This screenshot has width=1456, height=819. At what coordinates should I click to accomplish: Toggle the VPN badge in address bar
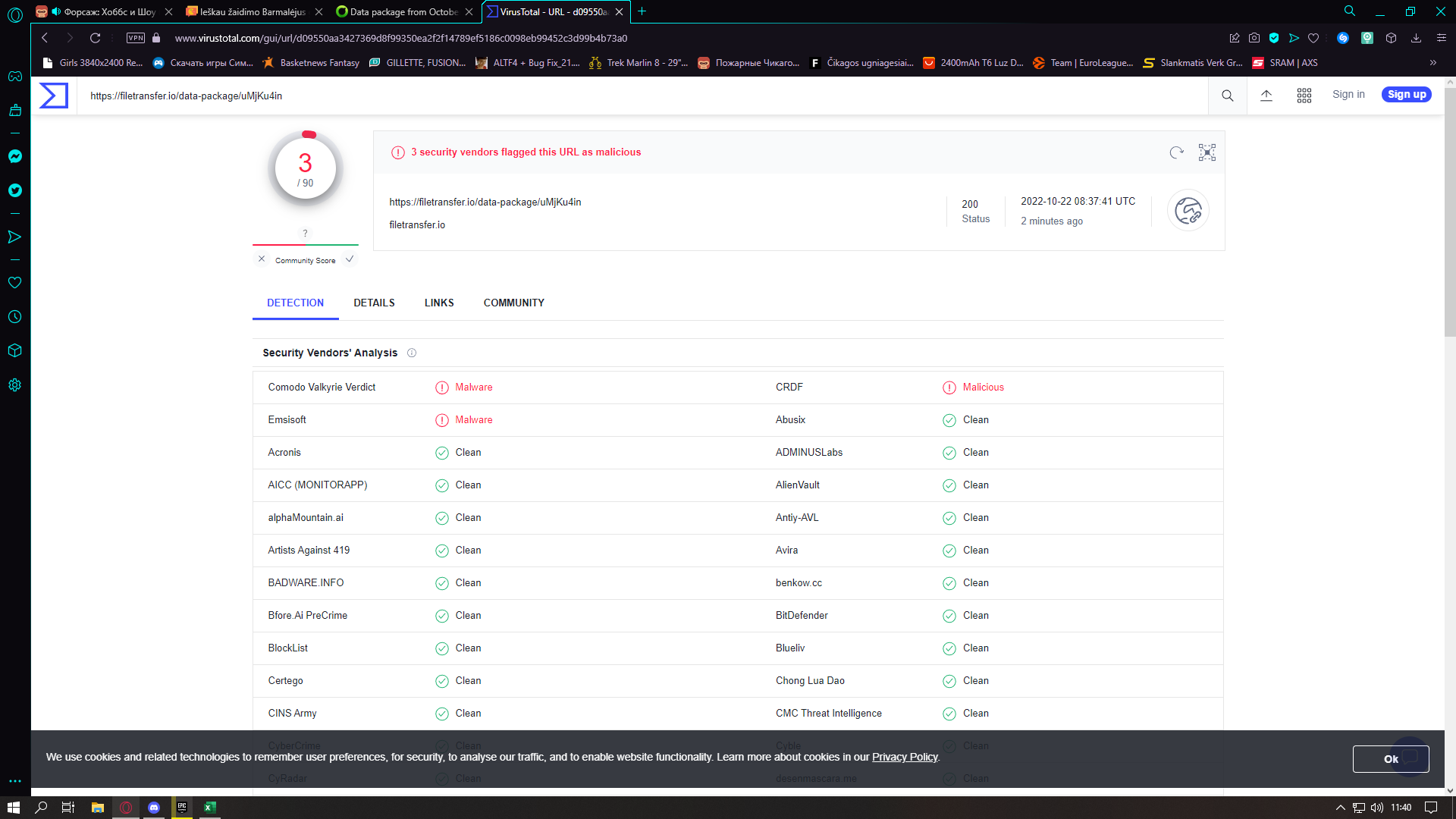pos(136,38)
